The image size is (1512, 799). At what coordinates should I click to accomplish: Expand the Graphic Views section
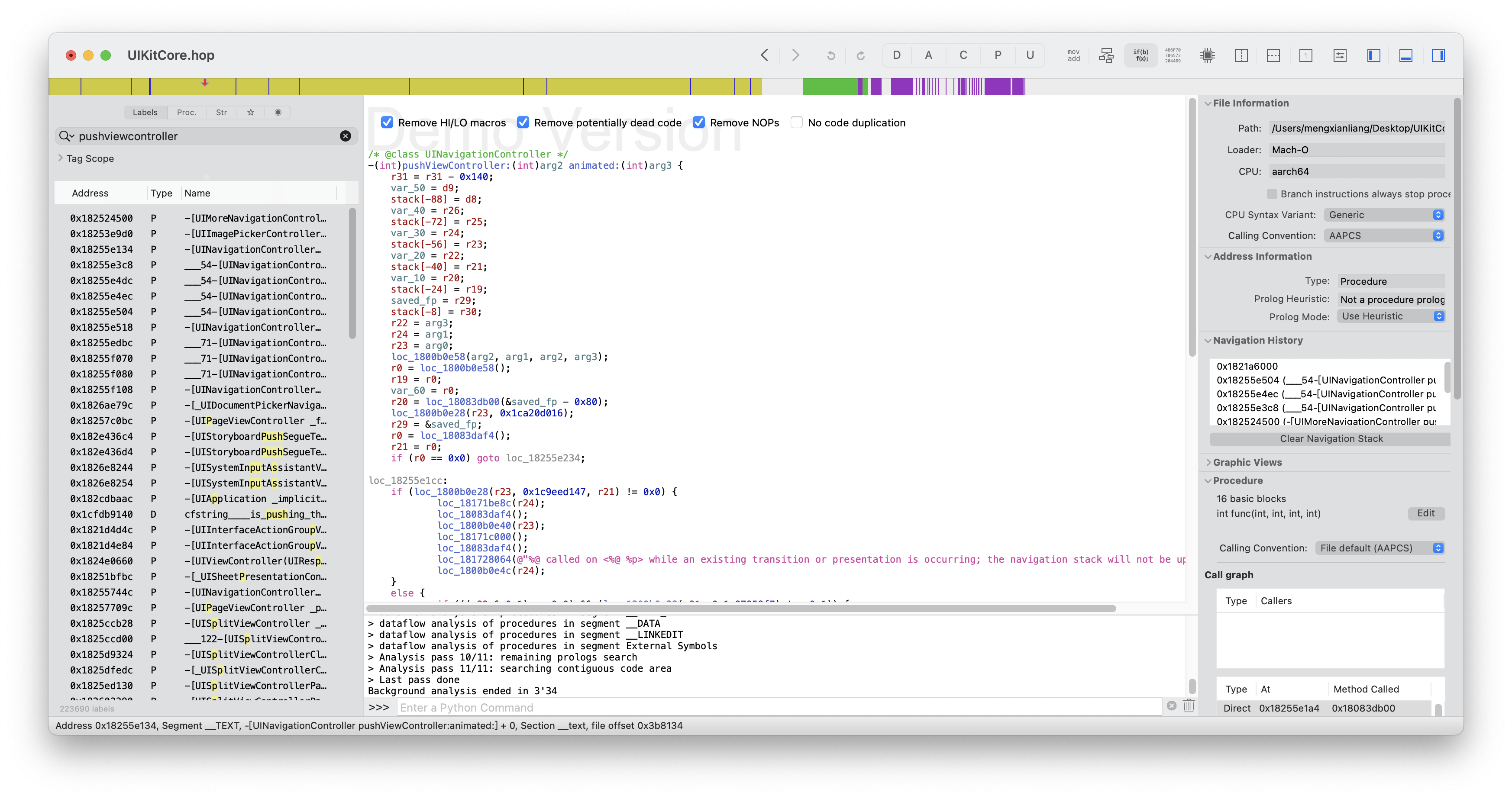tap(1208, 462)
